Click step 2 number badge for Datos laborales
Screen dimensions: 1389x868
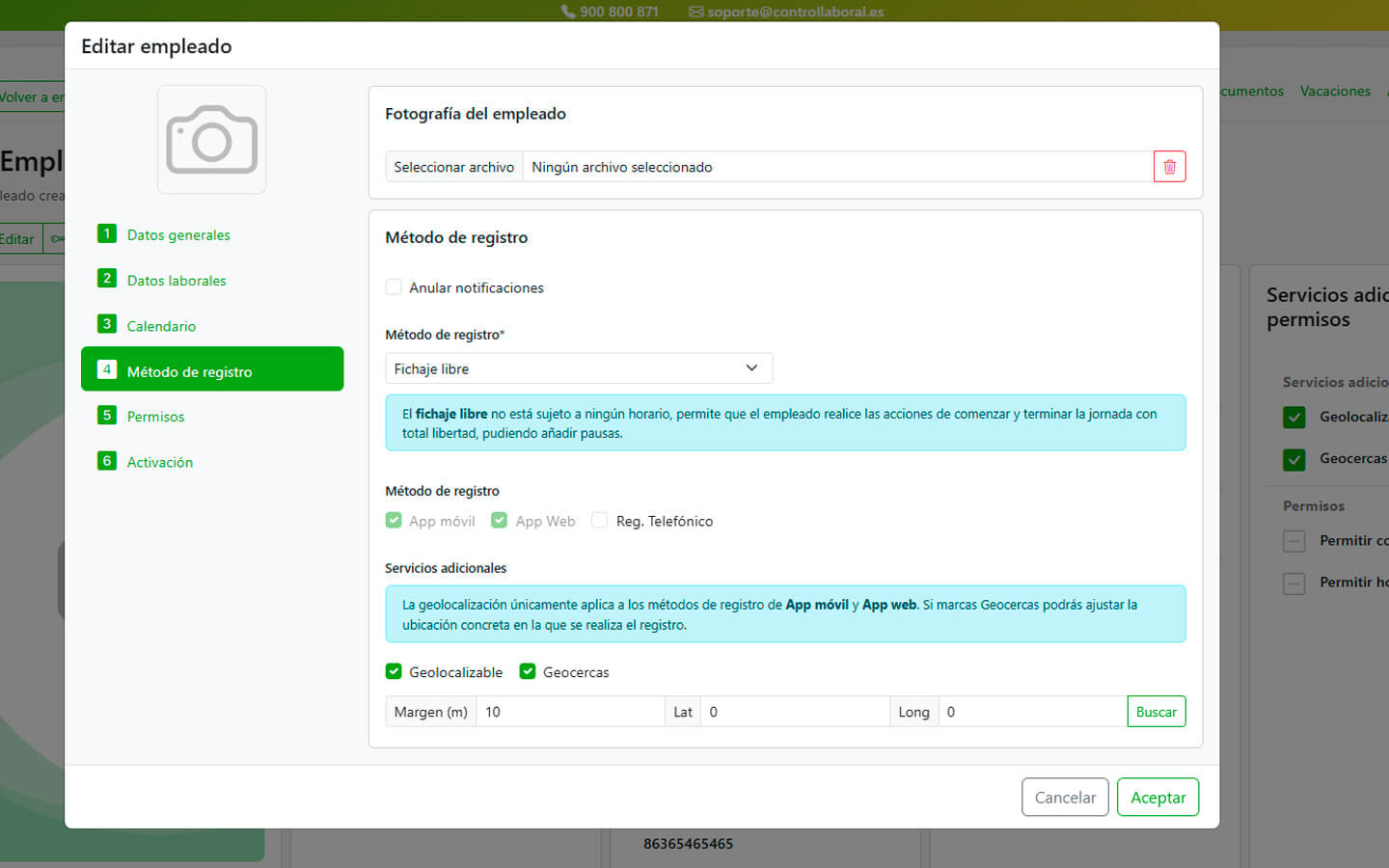[107, 280]
